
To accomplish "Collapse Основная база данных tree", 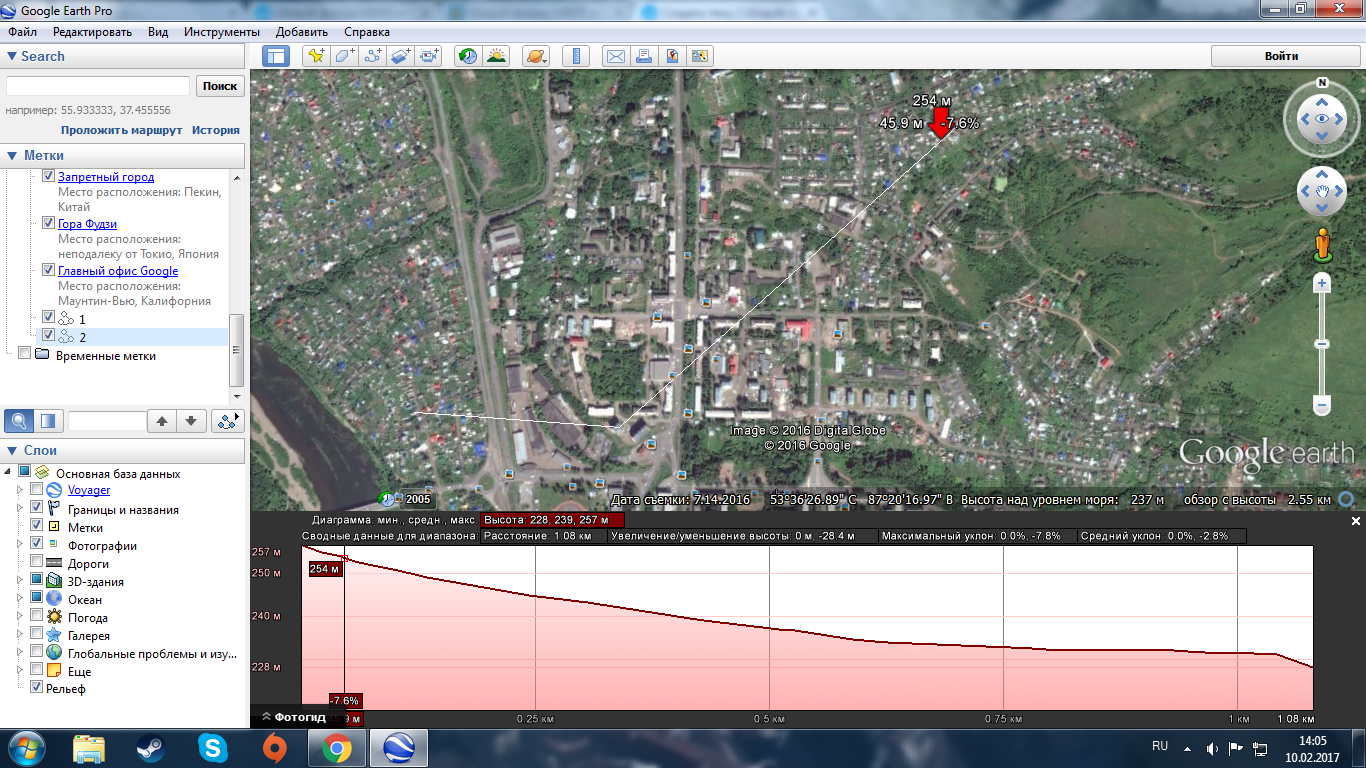I will 9,472.
